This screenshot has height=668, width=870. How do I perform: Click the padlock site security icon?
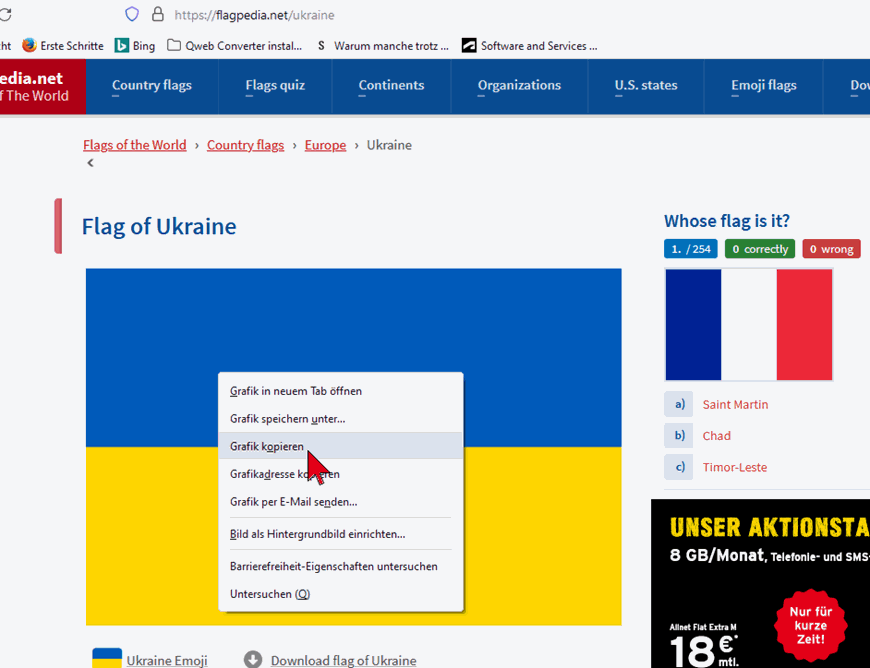click(x=157, y=14)
